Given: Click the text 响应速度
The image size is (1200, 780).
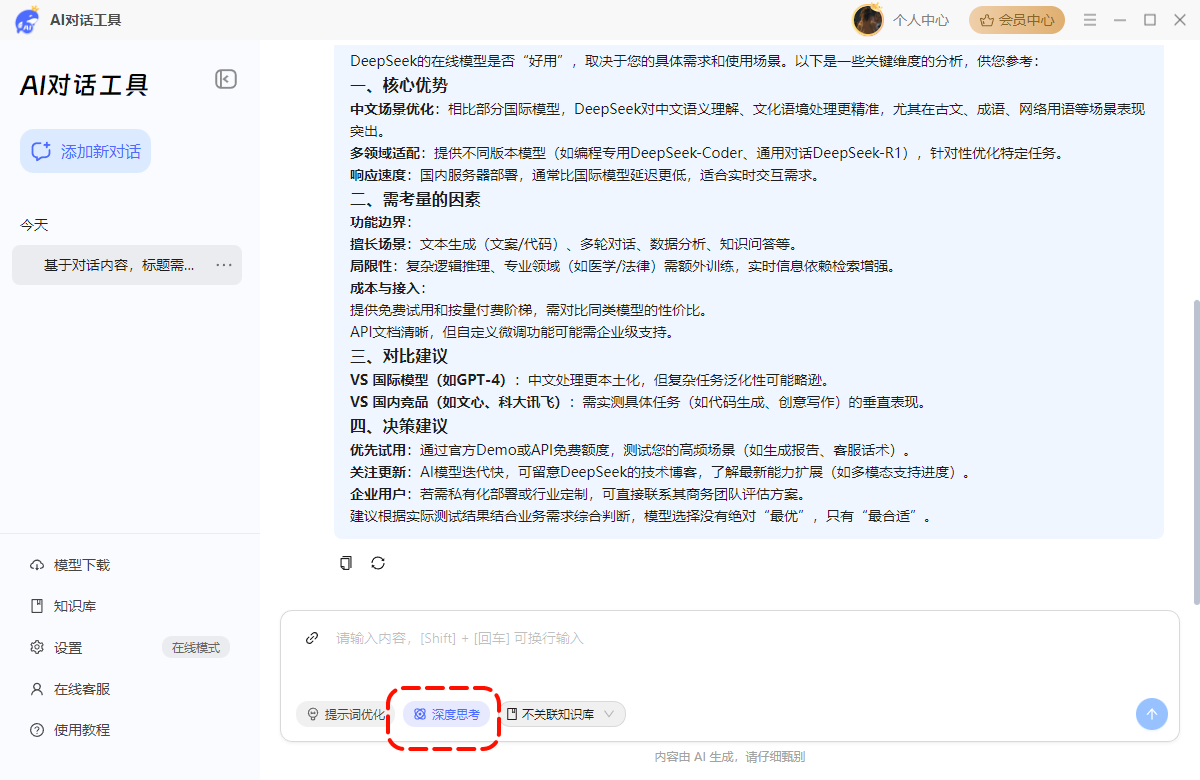Looking at the screenshot, I should (378, 175).
